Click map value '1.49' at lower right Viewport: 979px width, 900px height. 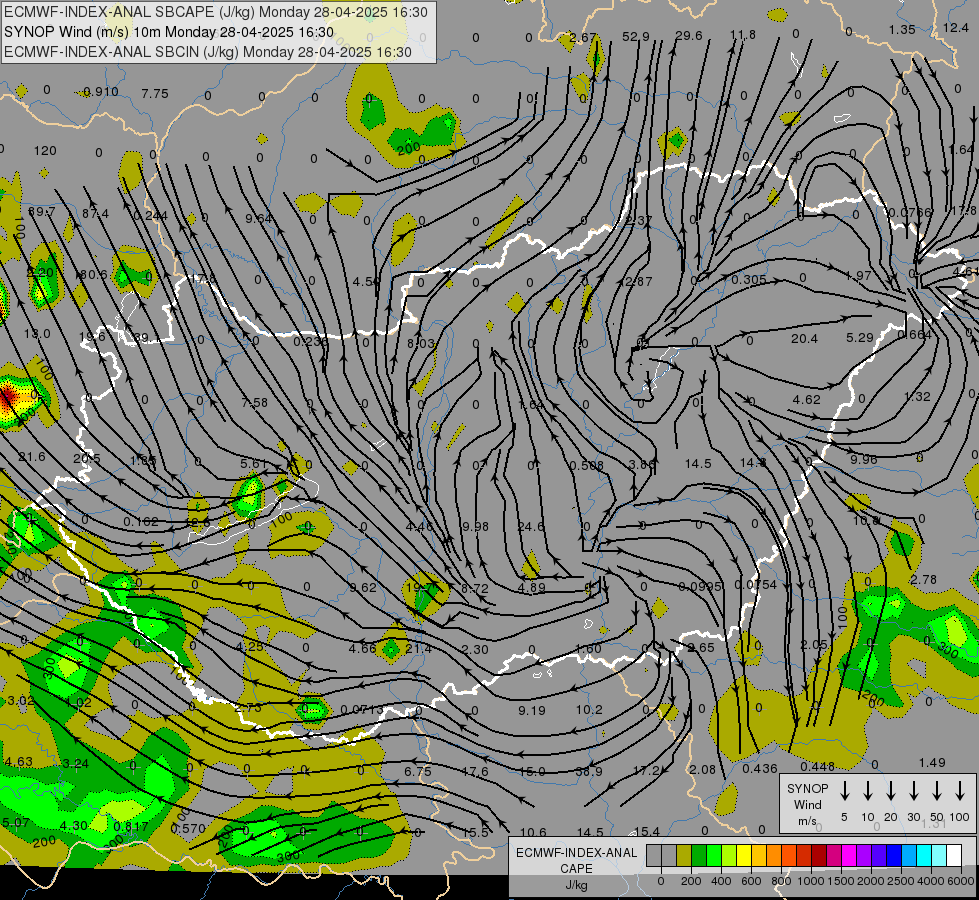(932, 763)
